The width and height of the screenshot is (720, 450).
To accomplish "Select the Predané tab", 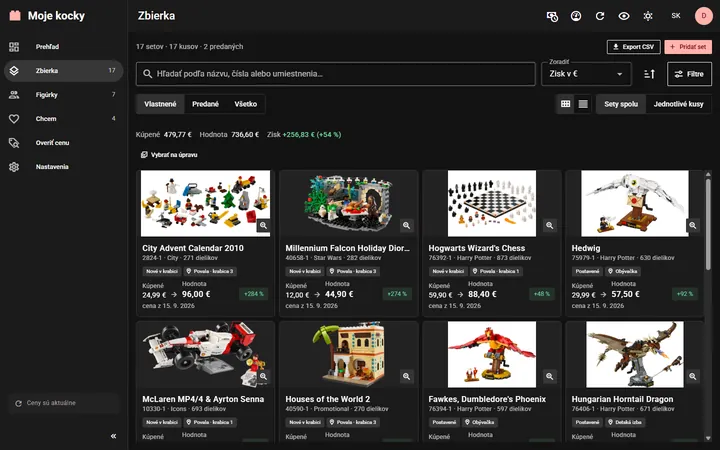I will [205, 104].
